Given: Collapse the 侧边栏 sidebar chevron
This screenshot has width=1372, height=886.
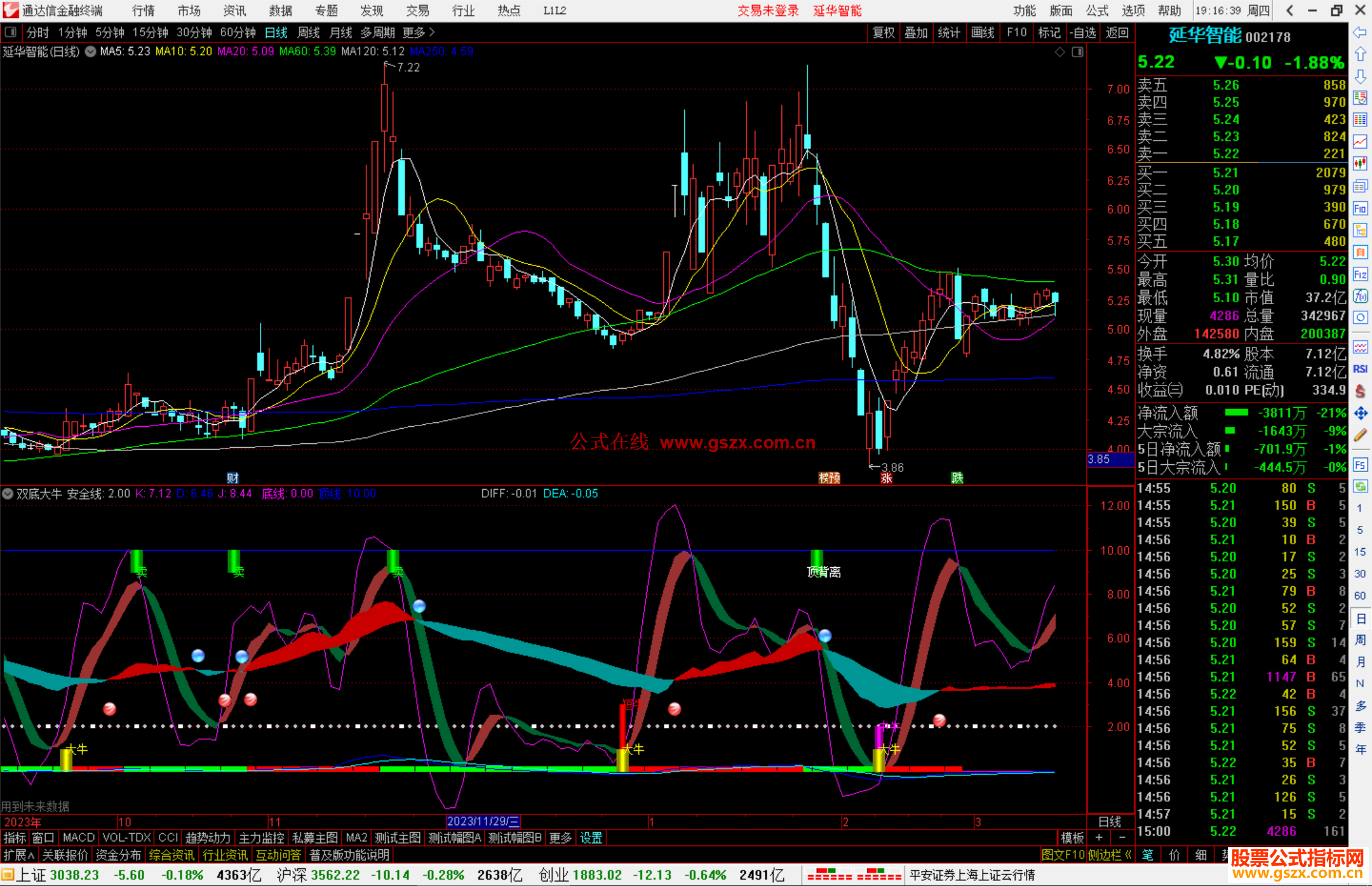Looking at the screenshot, I should click(1127, 855).
